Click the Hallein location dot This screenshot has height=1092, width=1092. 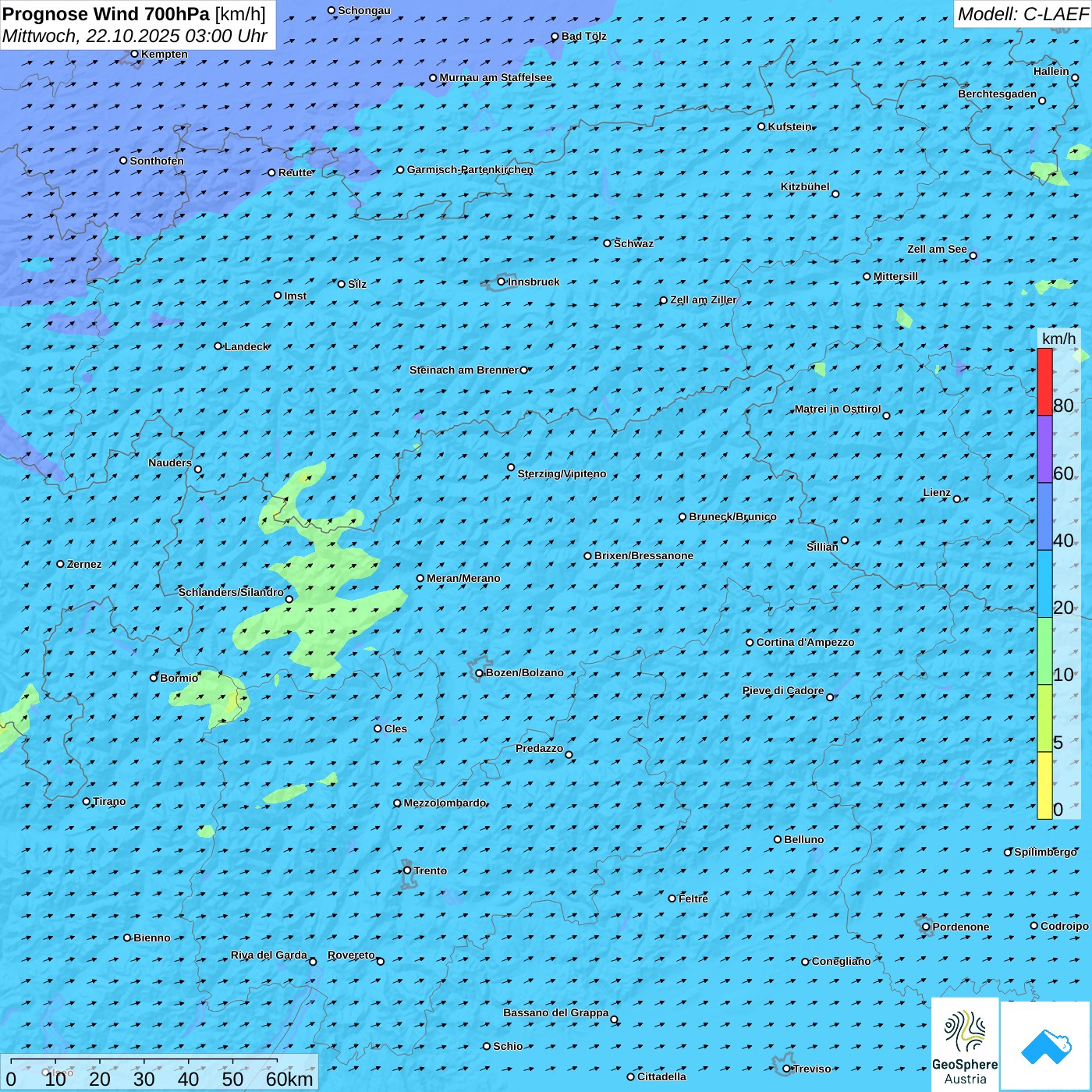click(1075, 77)
